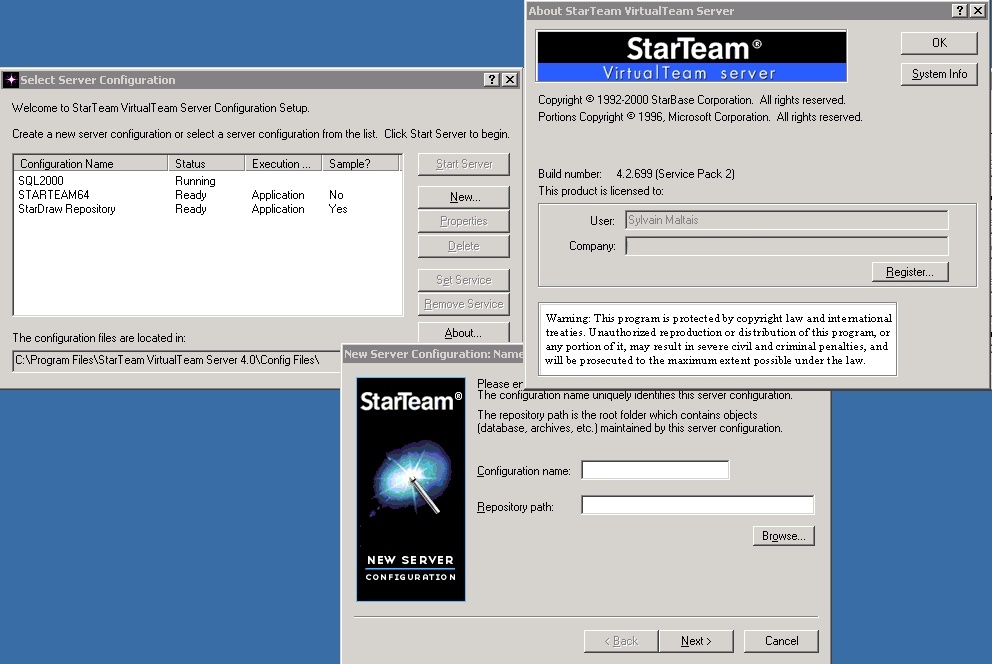Open the About... dialog button
Image resolution: width=992 pixels, height=664 pixels.
point(464,333)
